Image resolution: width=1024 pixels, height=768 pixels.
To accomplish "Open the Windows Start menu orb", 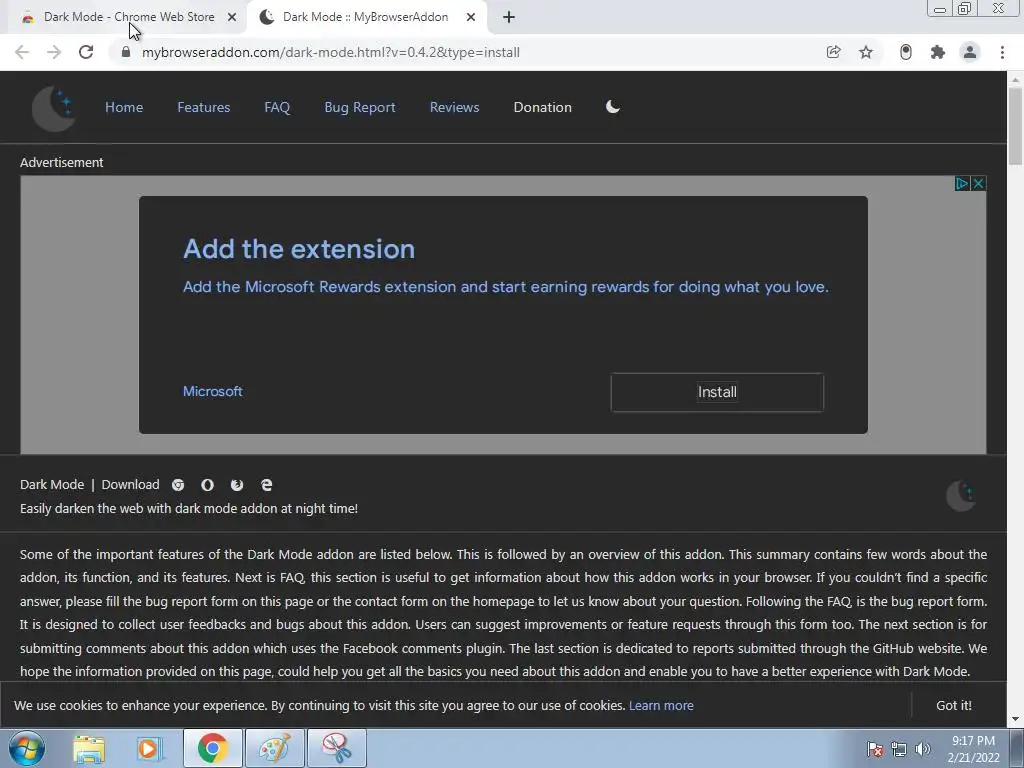I will coord(27,748).
